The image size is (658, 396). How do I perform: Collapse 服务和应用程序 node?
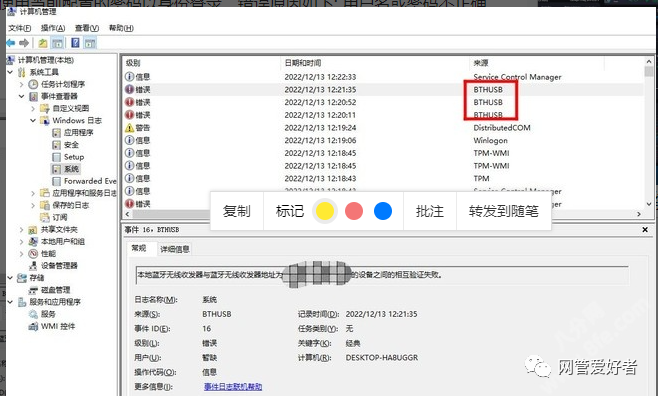click(10, 302)
